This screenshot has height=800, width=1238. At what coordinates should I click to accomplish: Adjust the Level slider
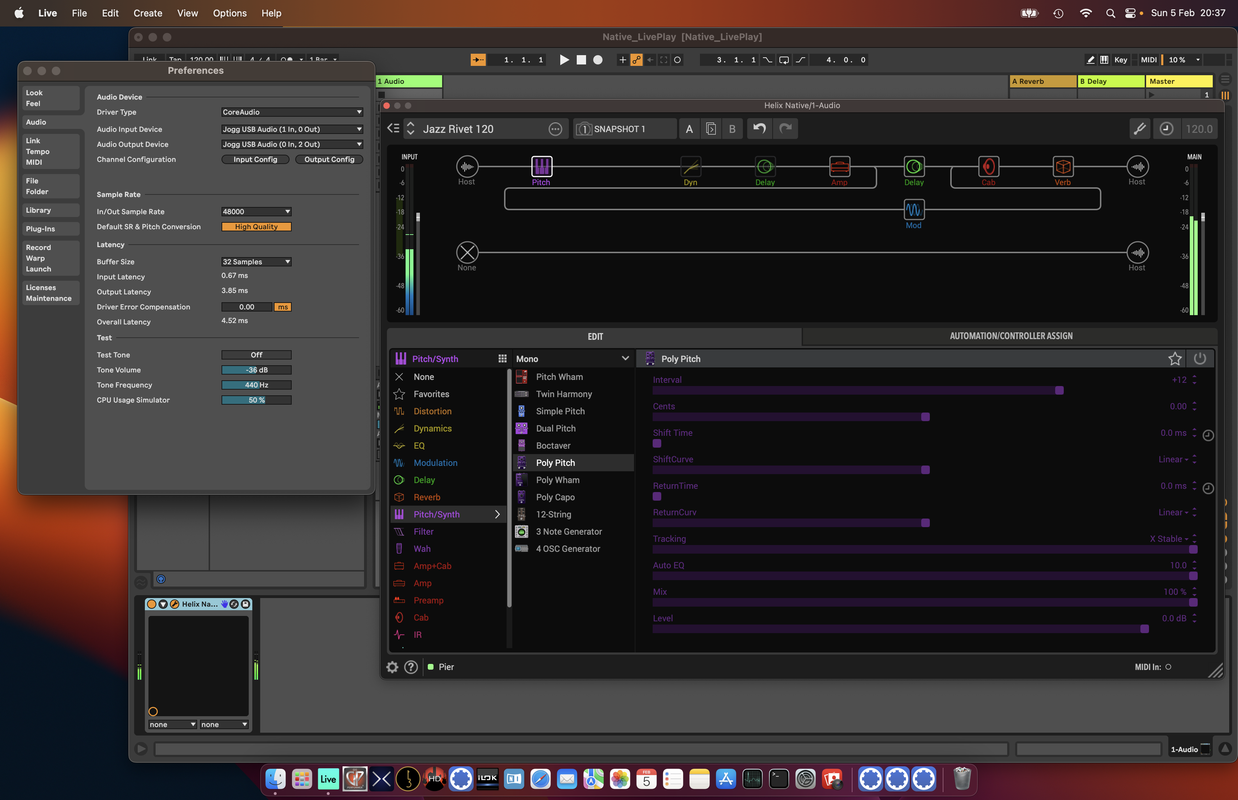(x=925, y=629)
